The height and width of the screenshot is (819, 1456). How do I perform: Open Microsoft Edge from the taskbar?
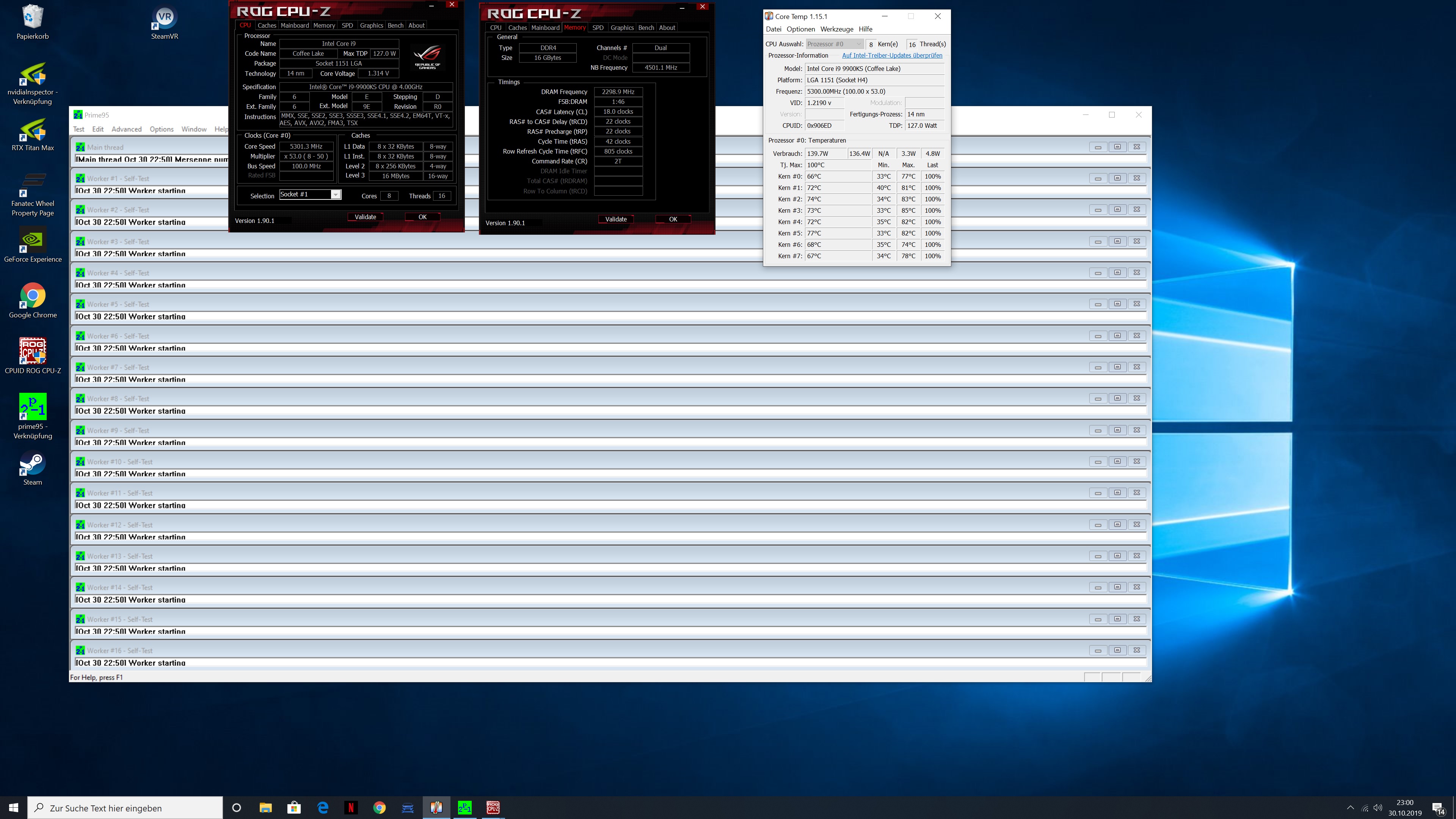point(322,808)
